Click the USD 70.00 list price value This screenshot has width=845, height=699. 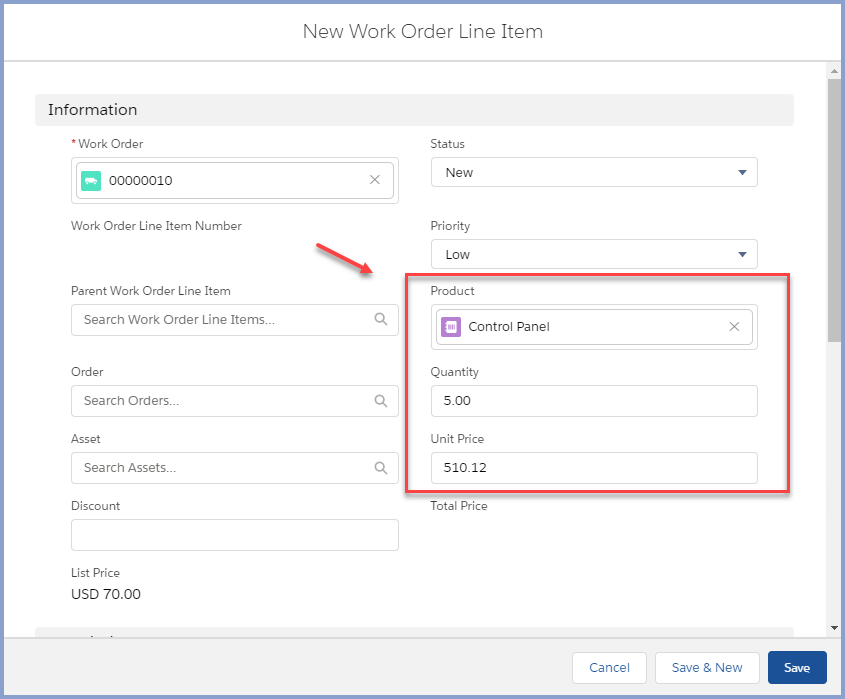pos(106,594)
